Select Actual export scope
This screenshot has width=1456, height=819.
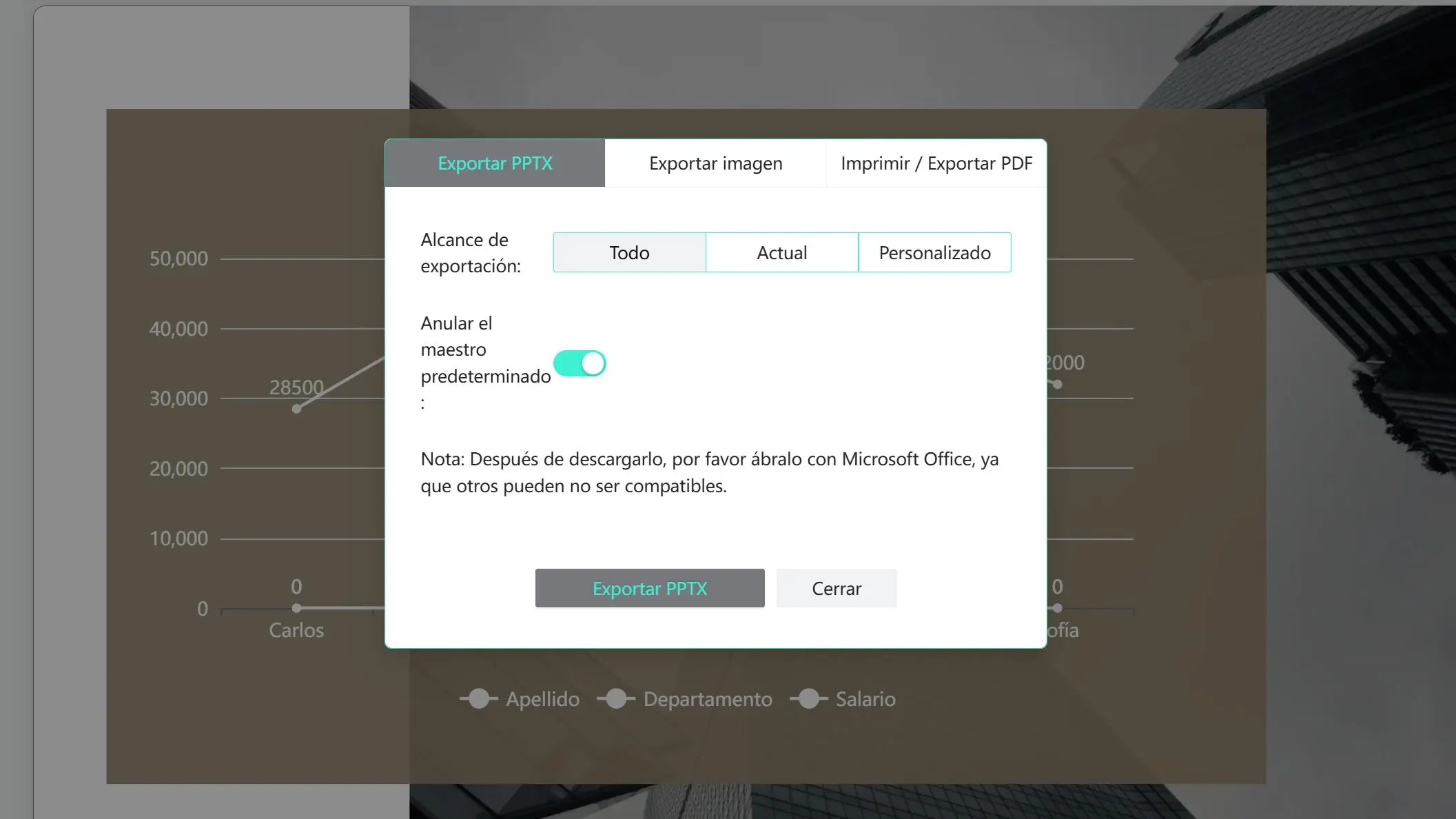781,253
